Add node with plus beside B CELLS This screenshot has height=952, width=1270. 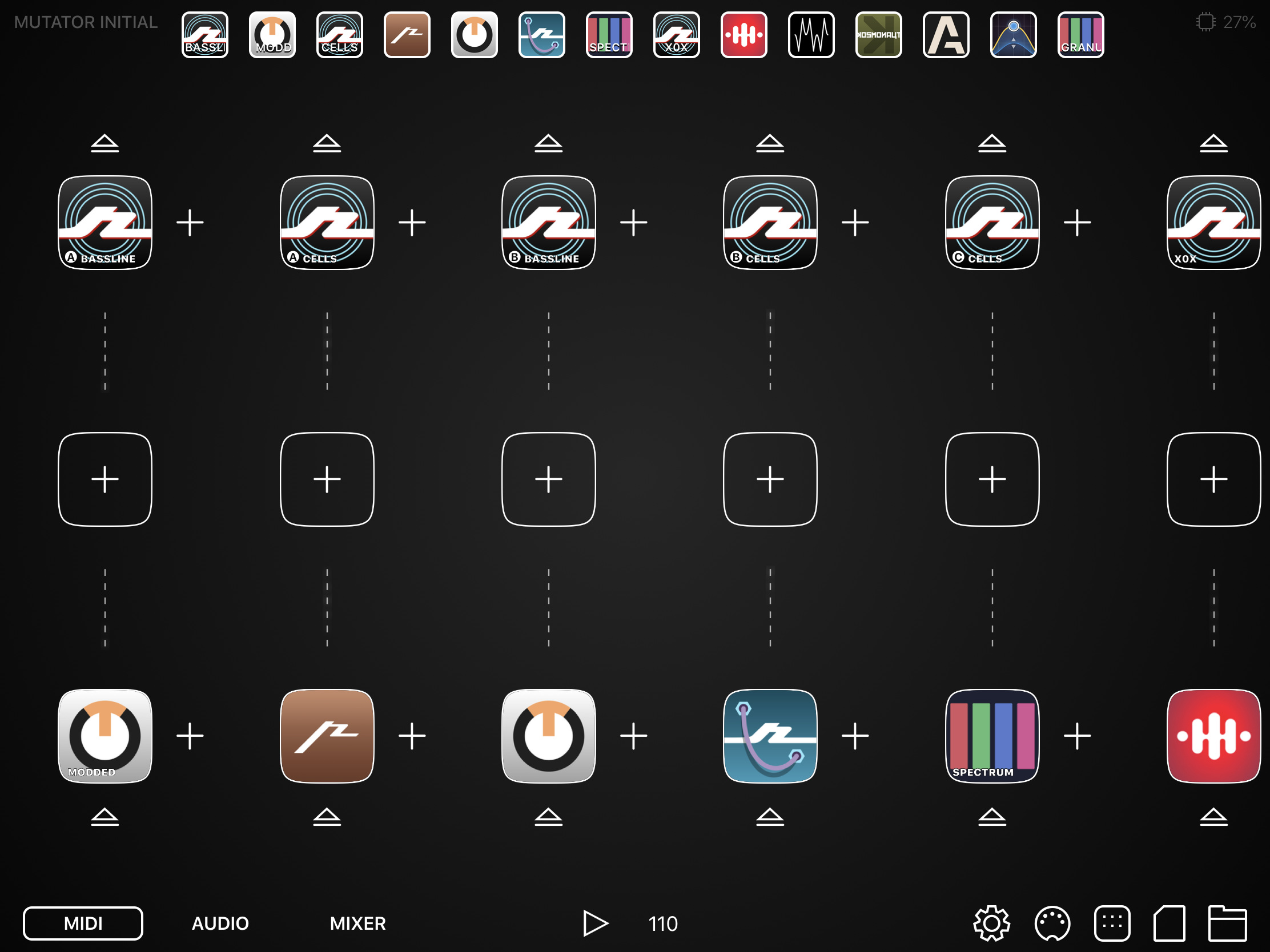855,223
